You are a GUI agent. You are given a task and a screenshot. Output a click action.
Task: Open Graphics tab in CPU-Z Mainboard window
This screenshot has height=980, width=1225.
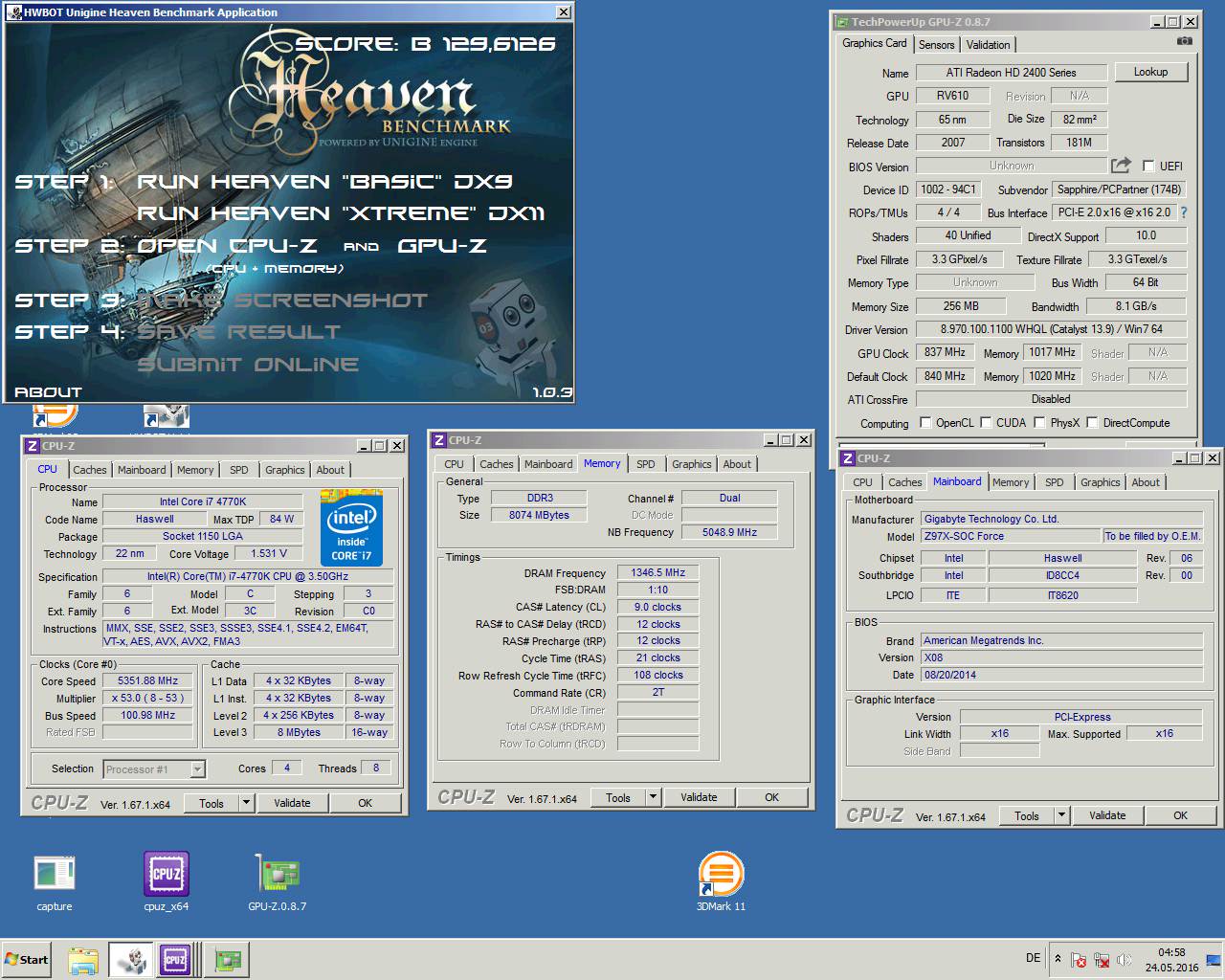1100,482
